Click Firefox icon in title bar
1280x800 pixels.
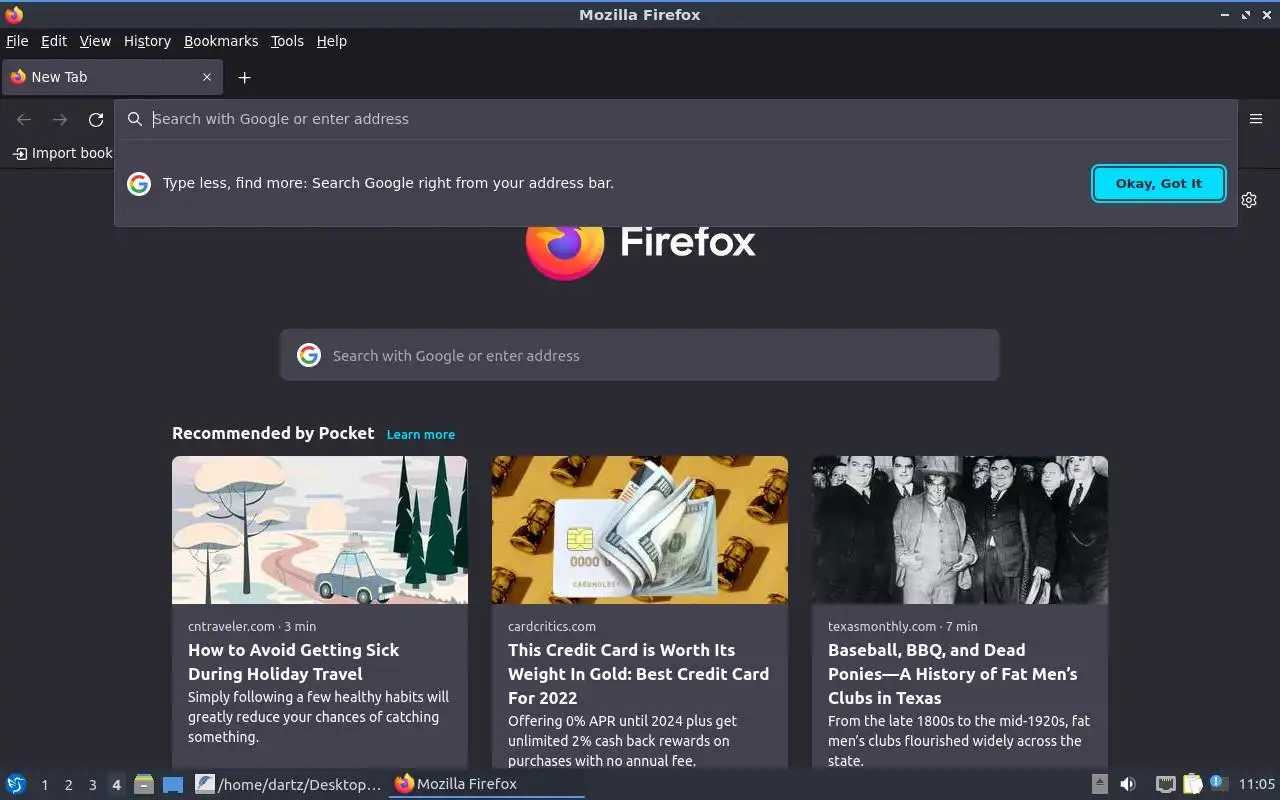[14, 14]
